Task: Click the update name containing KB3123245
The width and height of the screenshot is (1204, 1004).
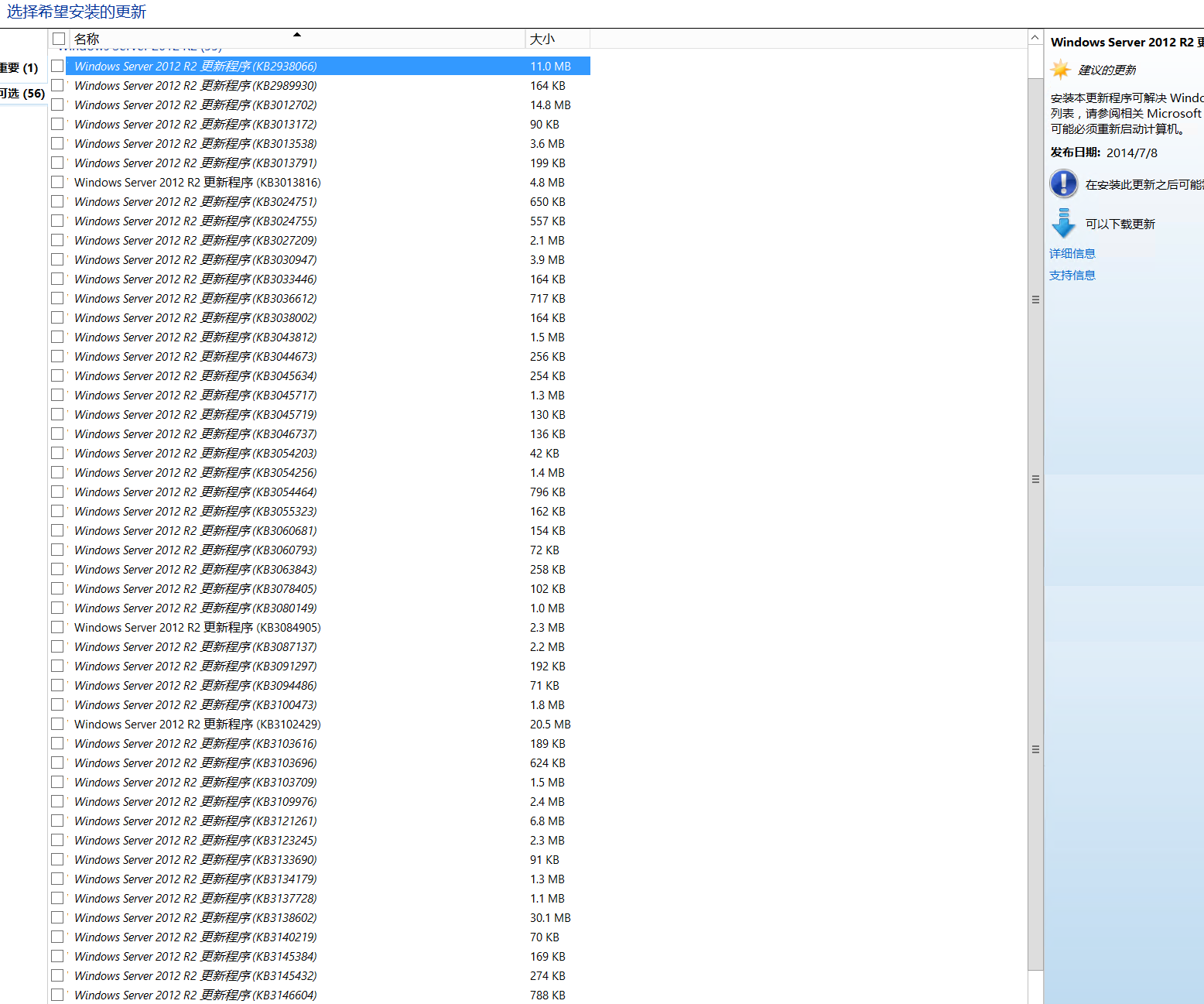Action: coord(196,840)
